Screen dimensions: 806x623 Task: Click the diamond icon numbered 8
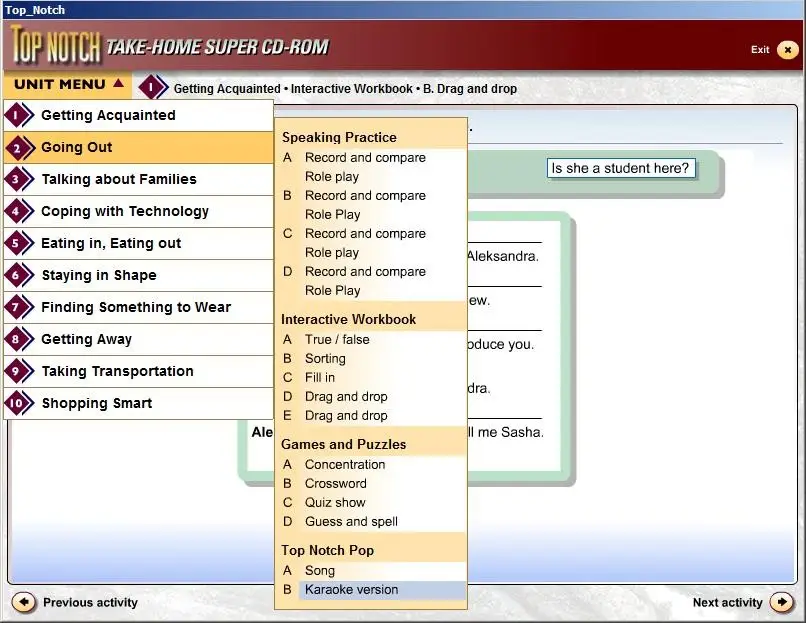19,339
